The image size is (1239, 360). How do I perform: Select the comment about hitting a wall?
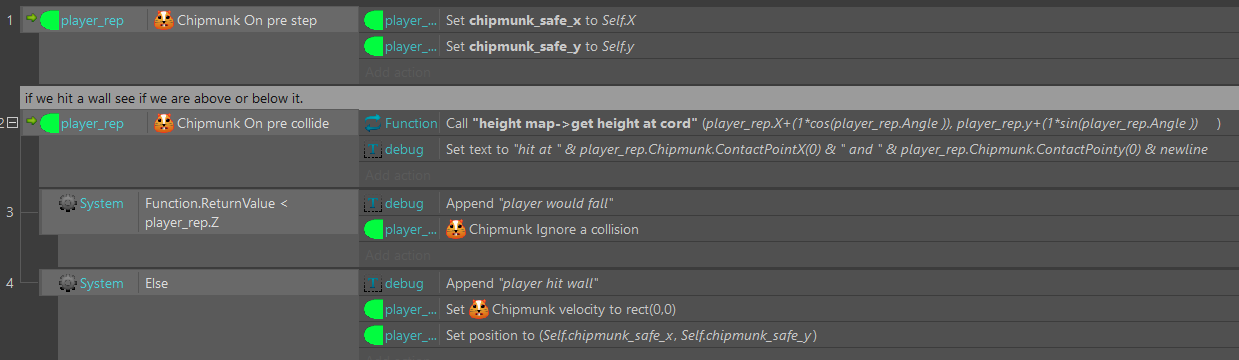pyautogui.click(x=629, y=98)
